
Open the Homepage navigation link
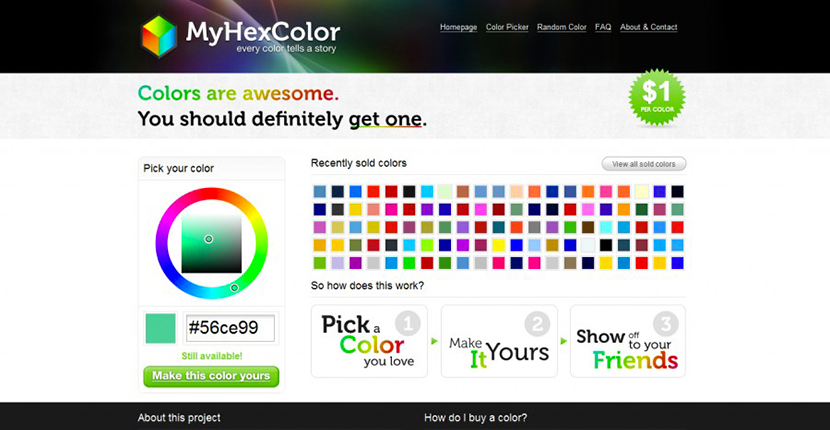pyautogui.click(x=458, y=27)
